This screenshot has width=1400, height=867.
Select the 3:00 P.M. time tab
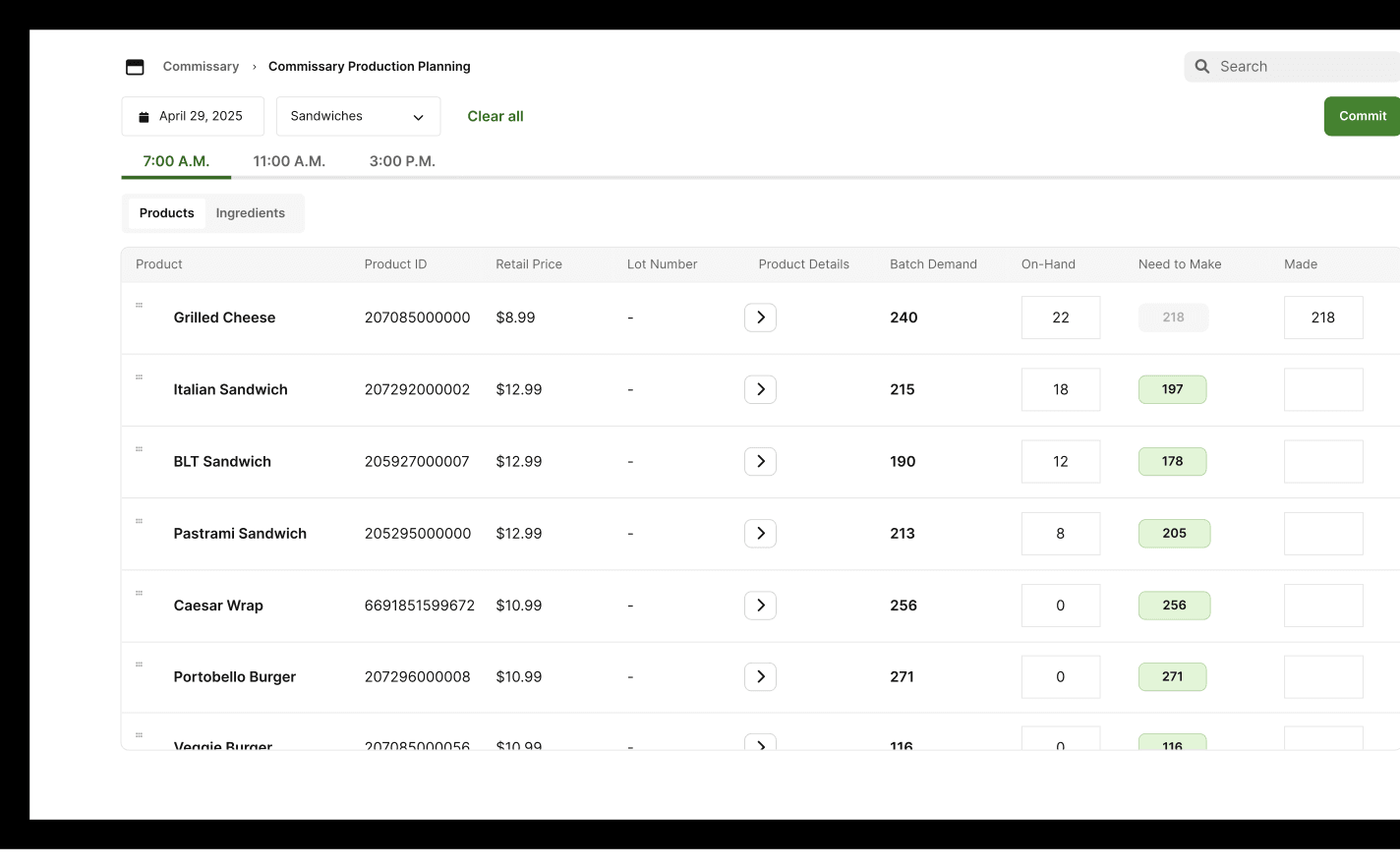click(402, 161)
